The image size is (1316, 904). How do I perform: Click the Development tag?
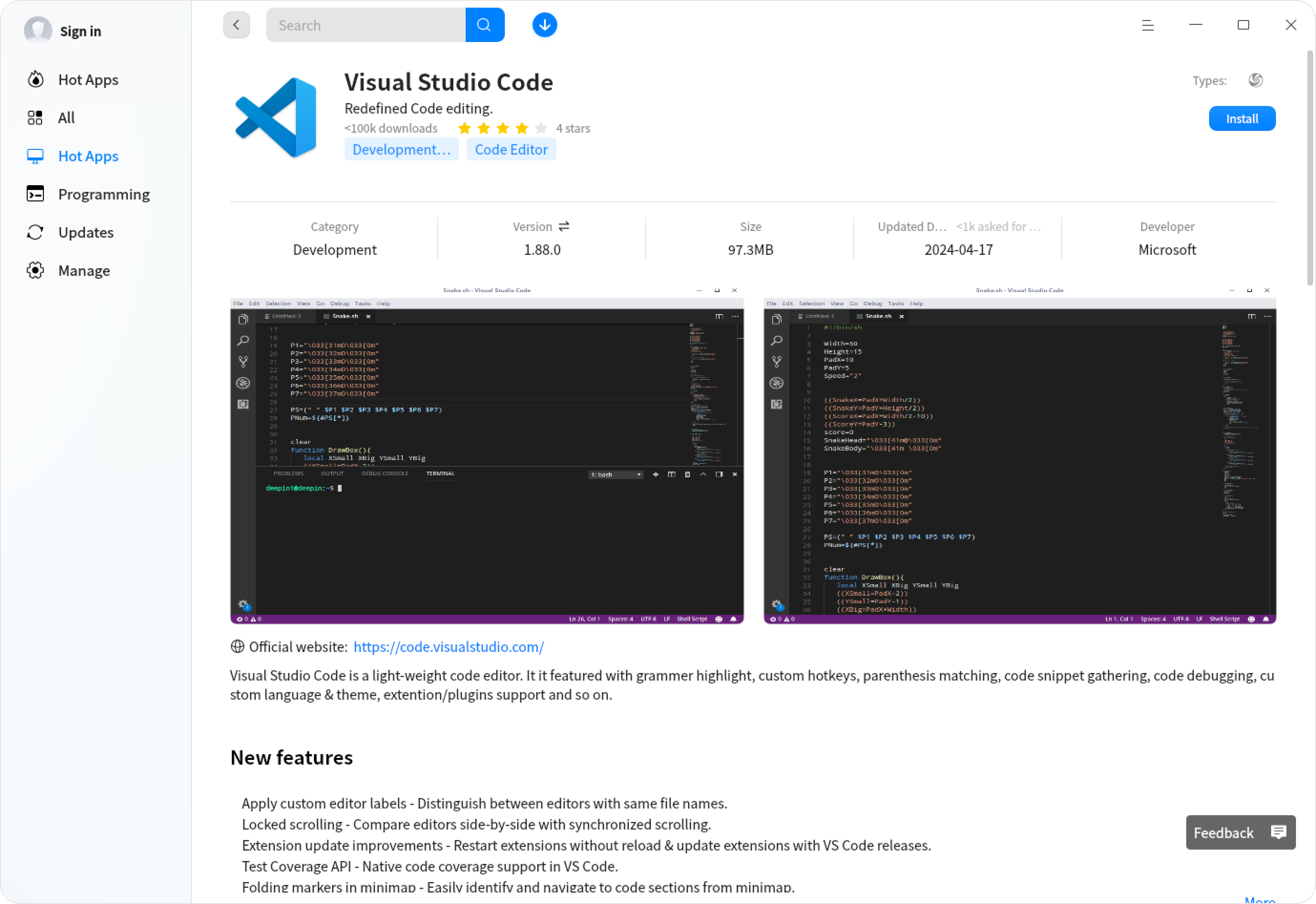click(x=401, y=149)
